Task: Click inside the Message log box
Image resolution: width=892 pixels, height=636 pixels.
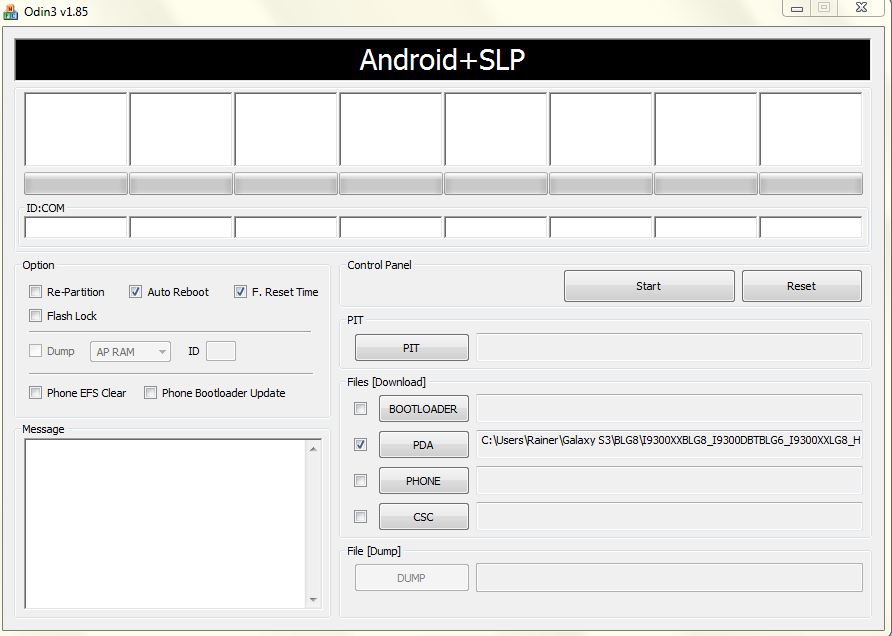Action: pos(165,523)
